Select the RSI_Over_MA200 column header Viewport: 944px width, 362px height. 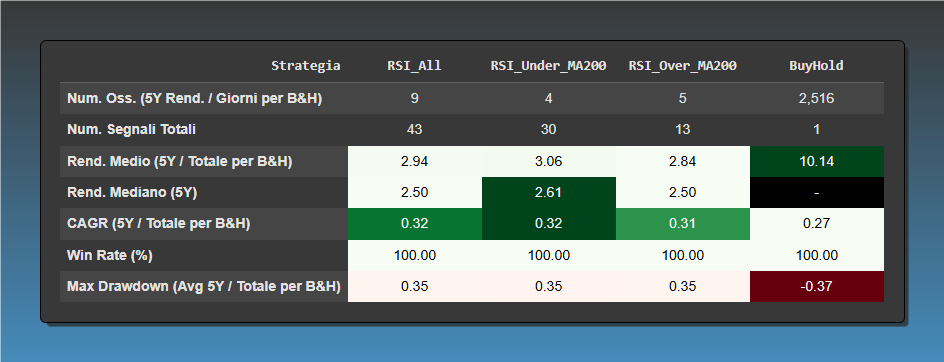[x=683, y=66]
